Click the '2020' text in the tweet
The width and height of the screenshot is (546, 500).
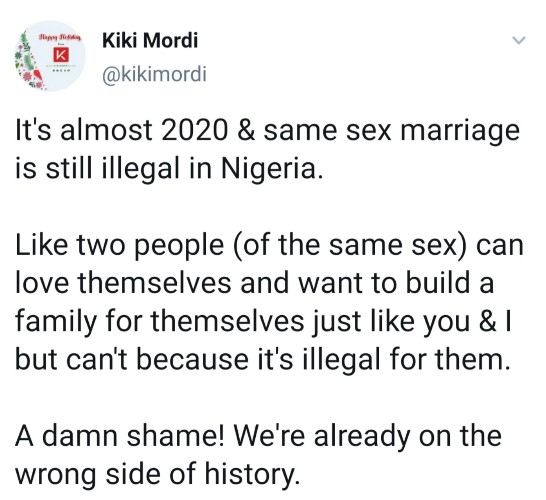click(194, 130)
